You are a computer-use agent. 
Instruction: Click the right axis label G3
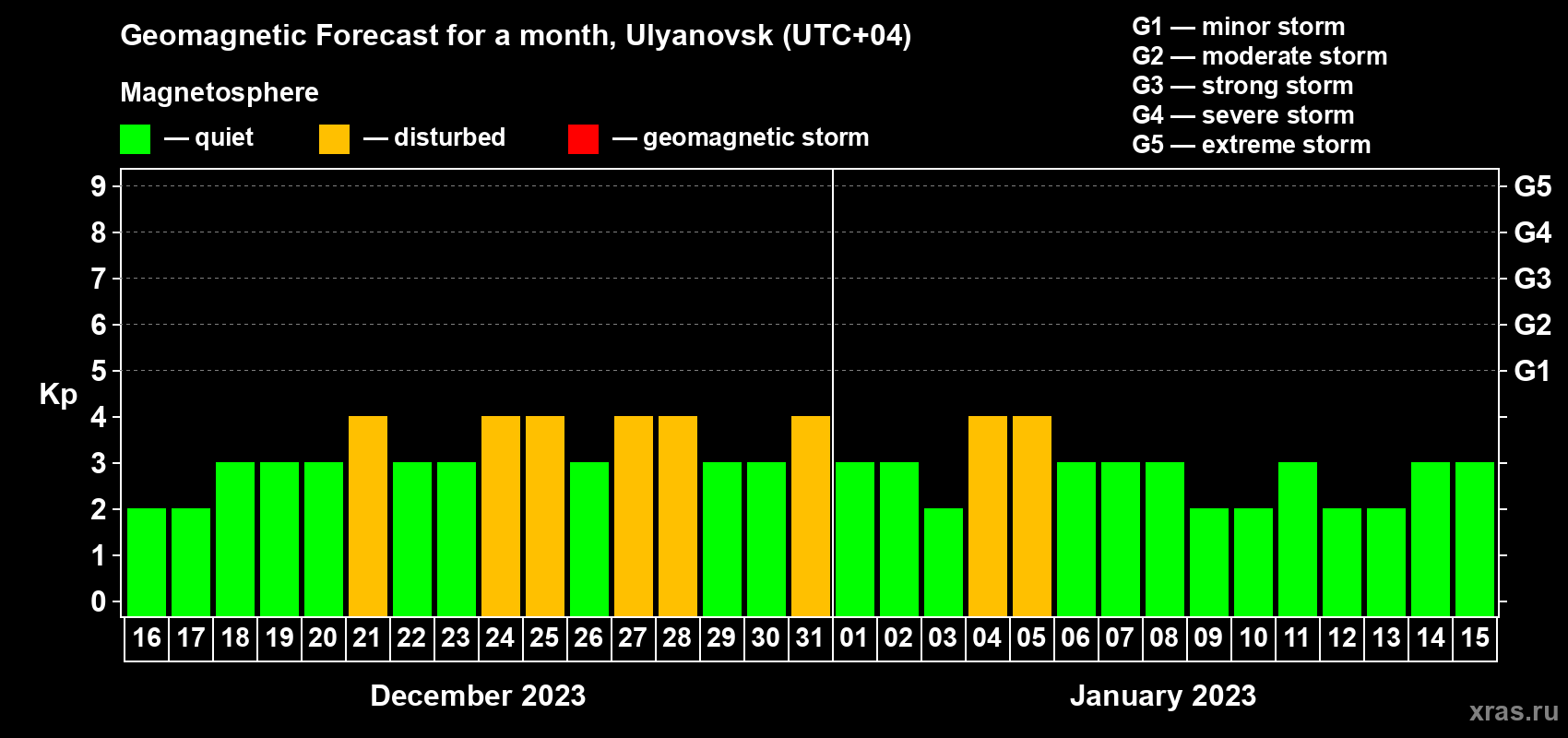click(1533, 279)
